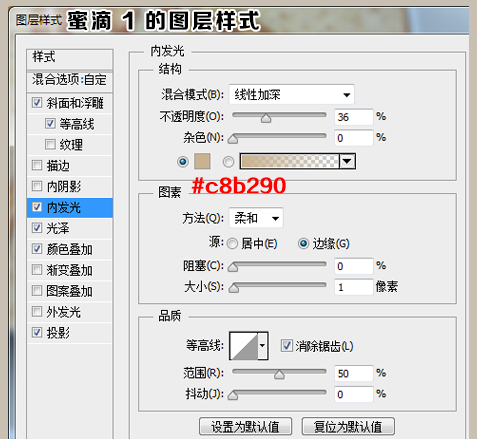
Task: Open the 方法 柔和 dropdown
Action: 256,218
